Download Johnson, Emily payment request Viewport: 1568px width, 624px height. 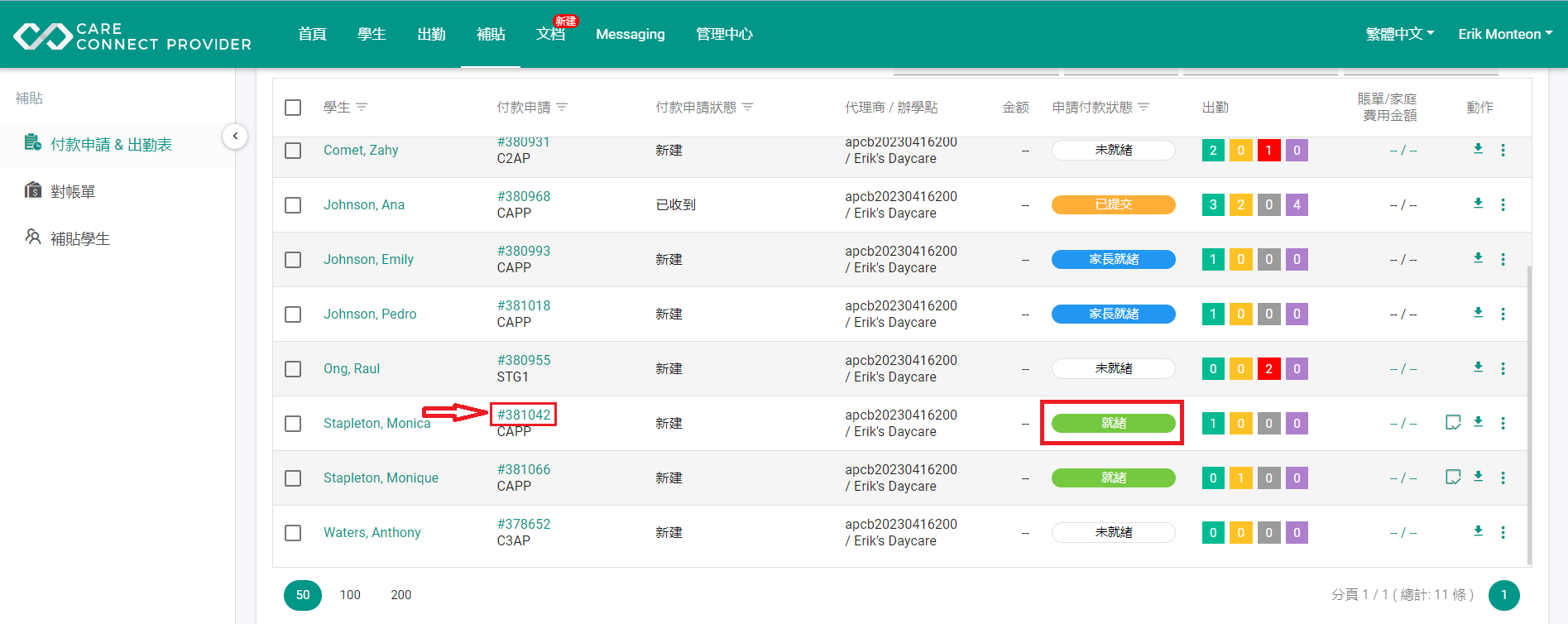coord(1478,258)
